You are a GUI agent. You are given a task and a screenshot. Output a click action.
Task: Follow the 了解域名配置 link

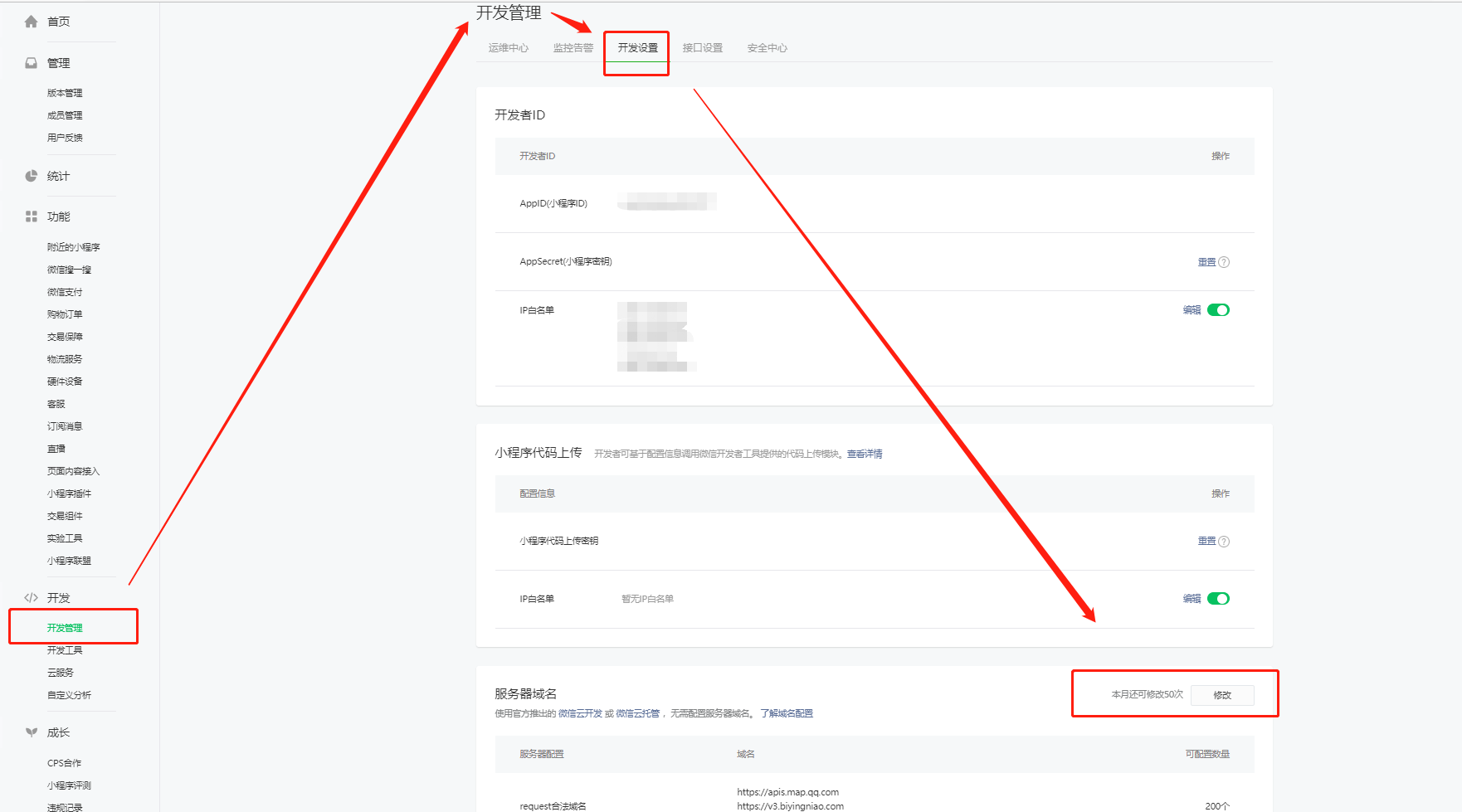point(786,713)
